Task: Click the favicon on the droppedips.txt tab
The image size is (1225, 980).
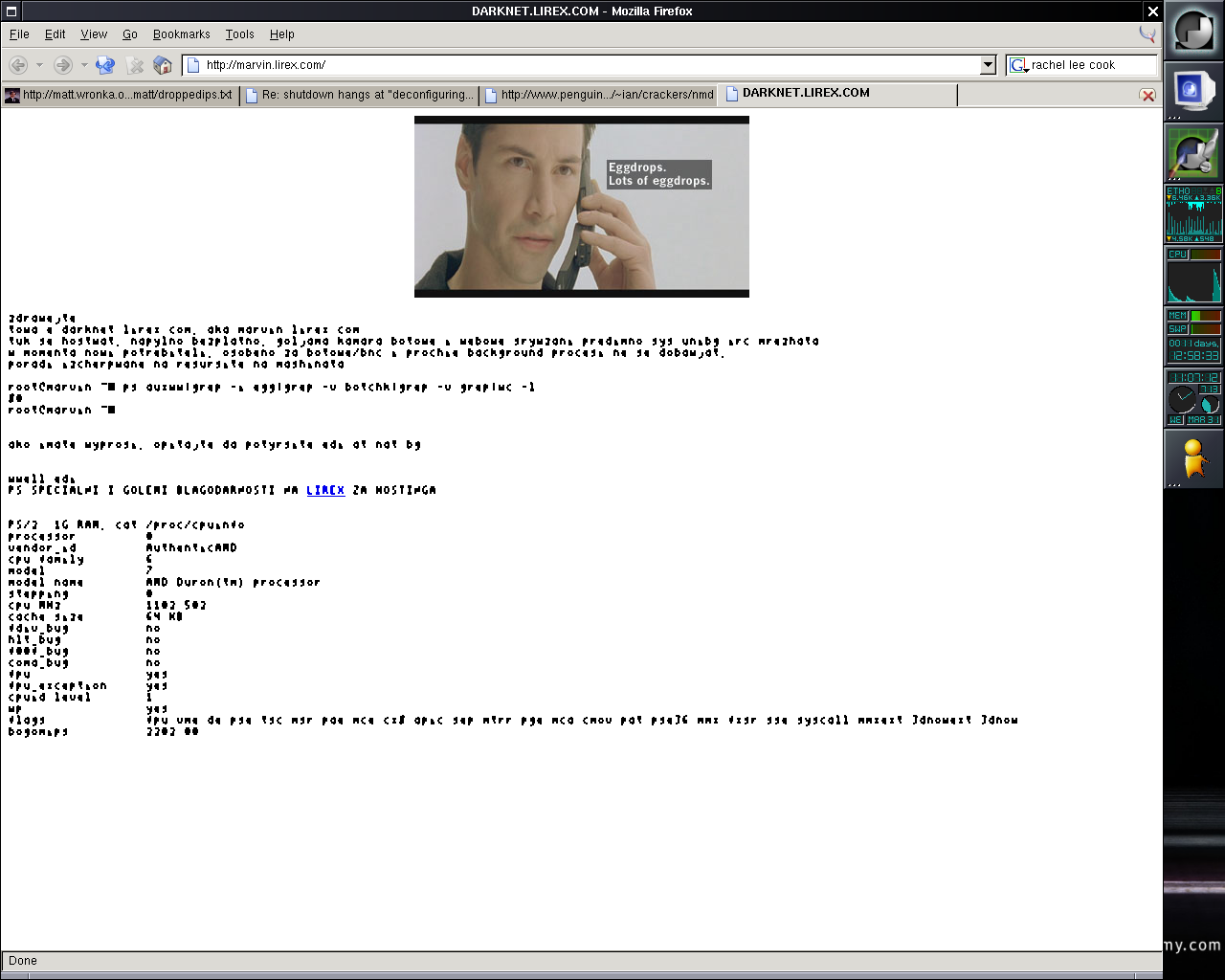Action: 12,95
